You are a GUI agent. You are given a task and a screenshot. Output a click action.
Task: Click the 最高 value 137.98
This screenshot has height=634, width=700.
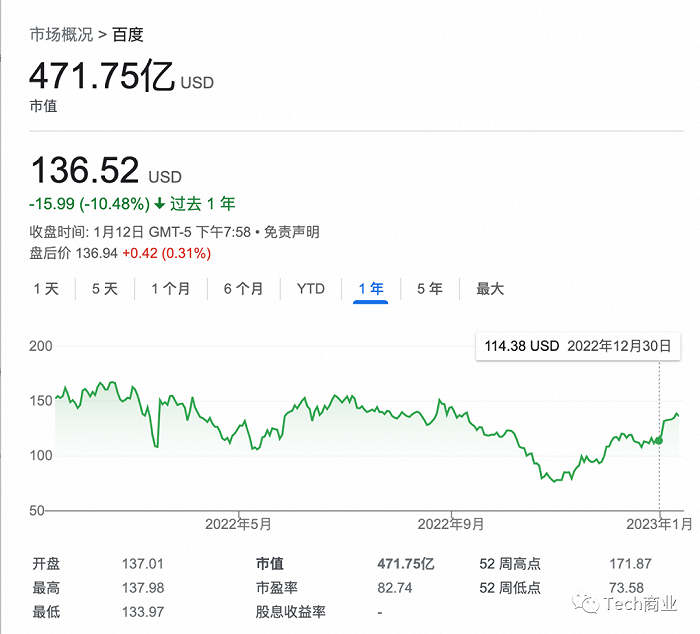143,588
